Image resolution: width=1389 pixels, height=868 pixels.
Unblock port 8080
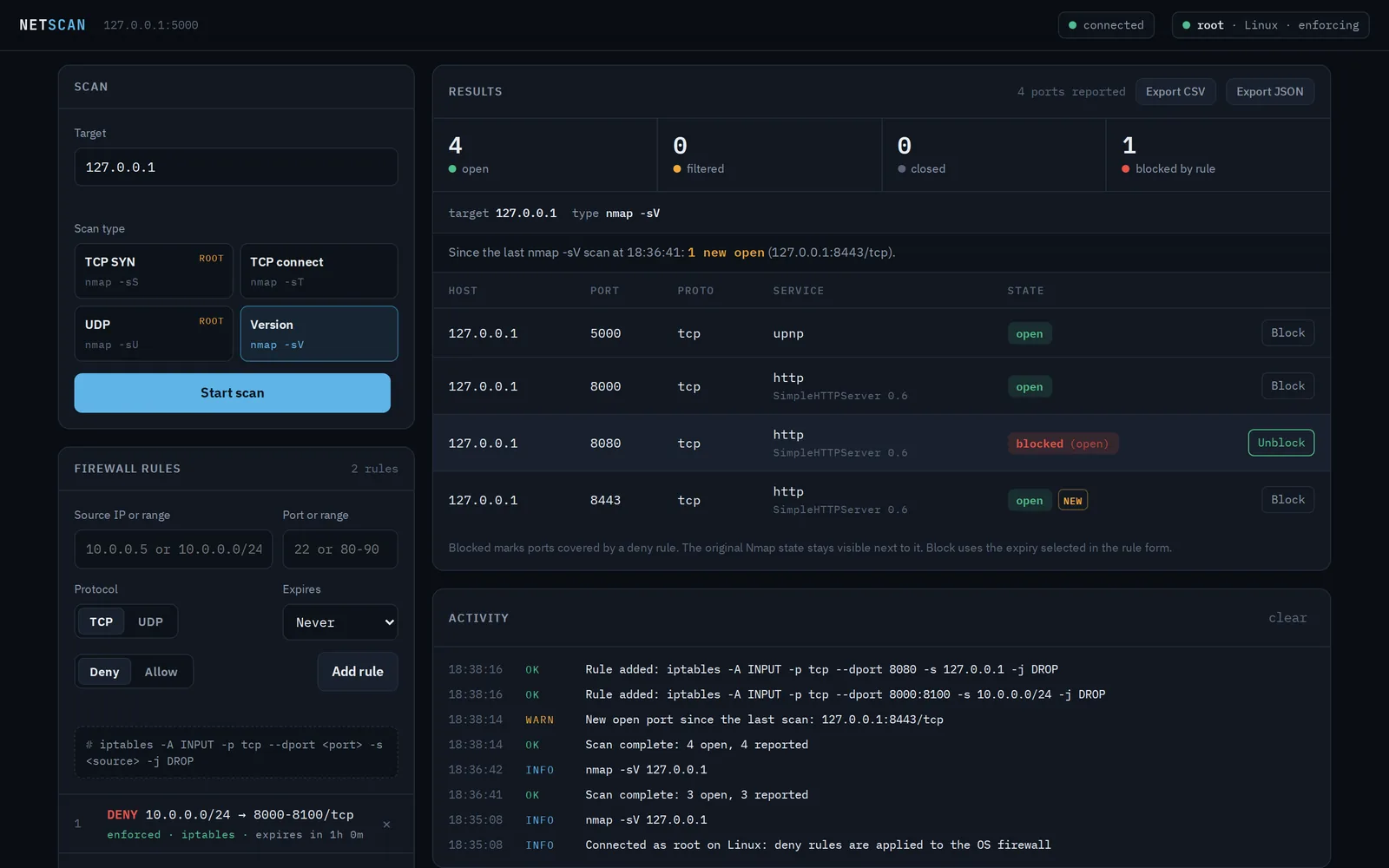[1280, 443]
